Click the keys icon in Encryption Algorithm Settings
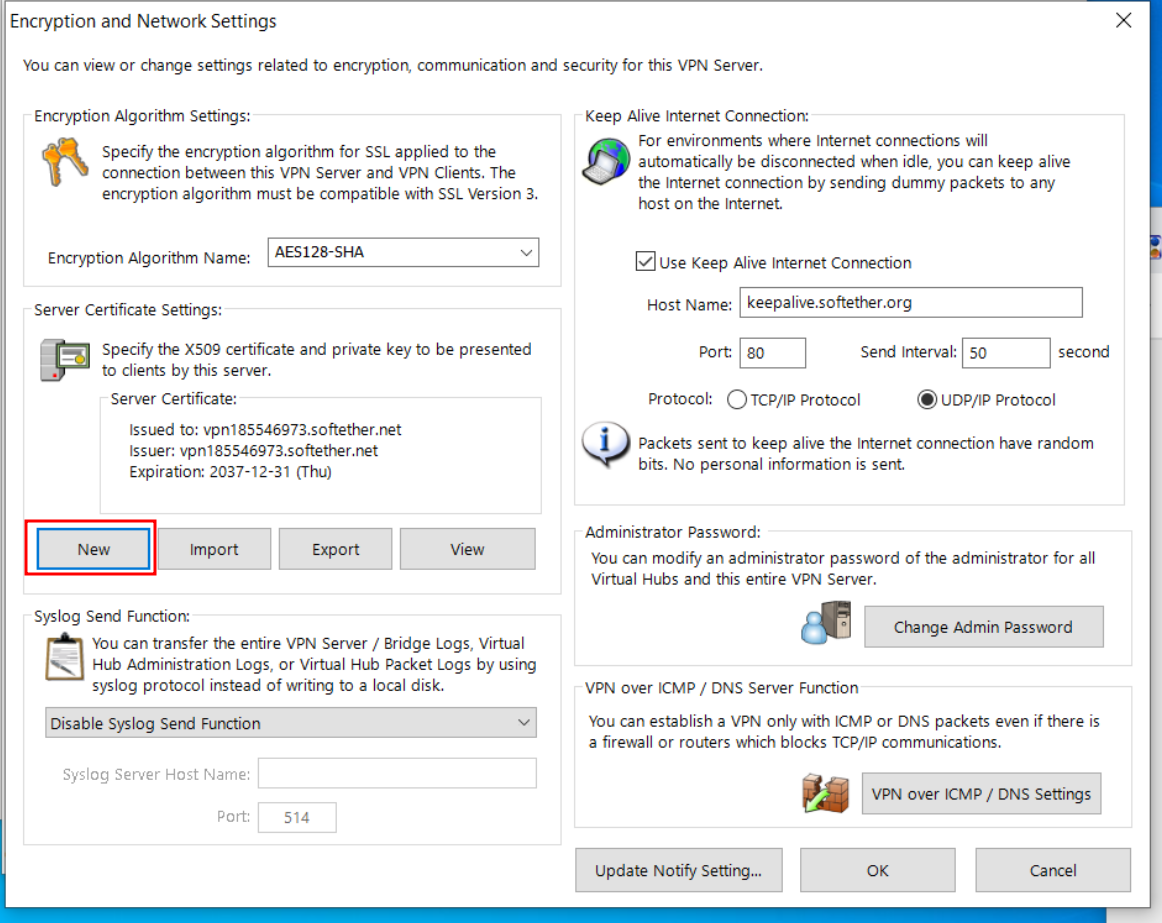Viewport: 1162px width, 923px height. [65, 164]
